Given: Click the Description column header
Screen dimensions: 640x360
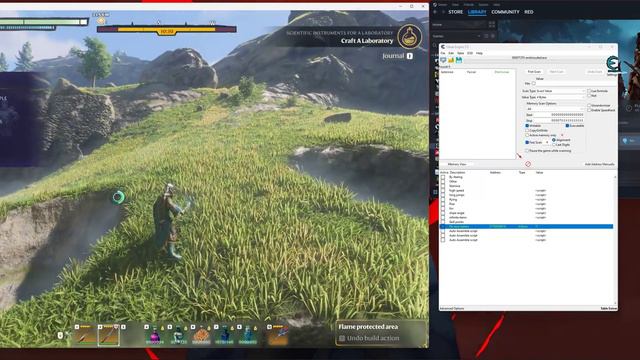Looking at the screenshot, I should pyautogui.click(x=457, y=173).
